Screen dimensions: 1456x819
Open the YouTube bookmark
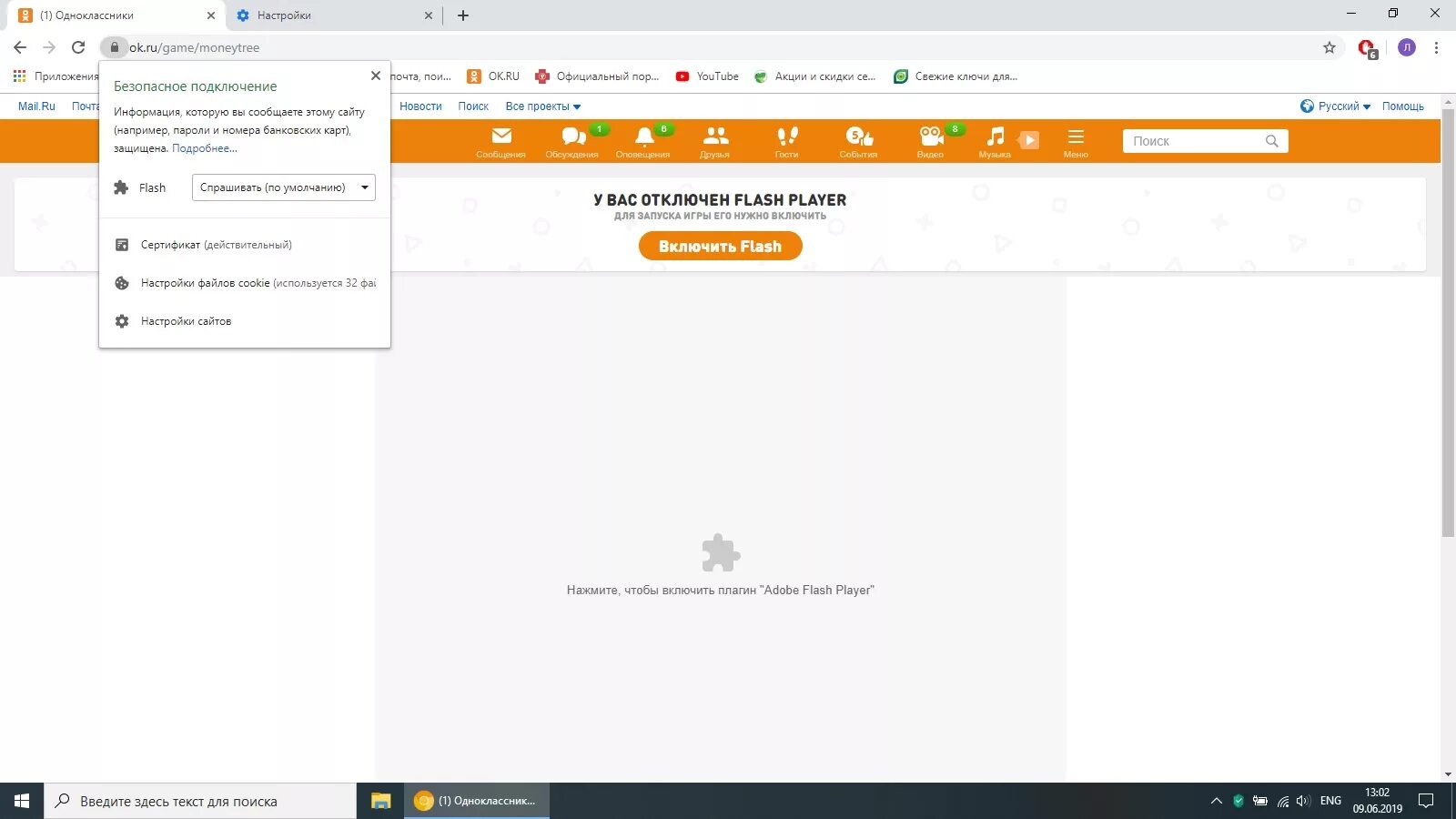coord(707,76)
